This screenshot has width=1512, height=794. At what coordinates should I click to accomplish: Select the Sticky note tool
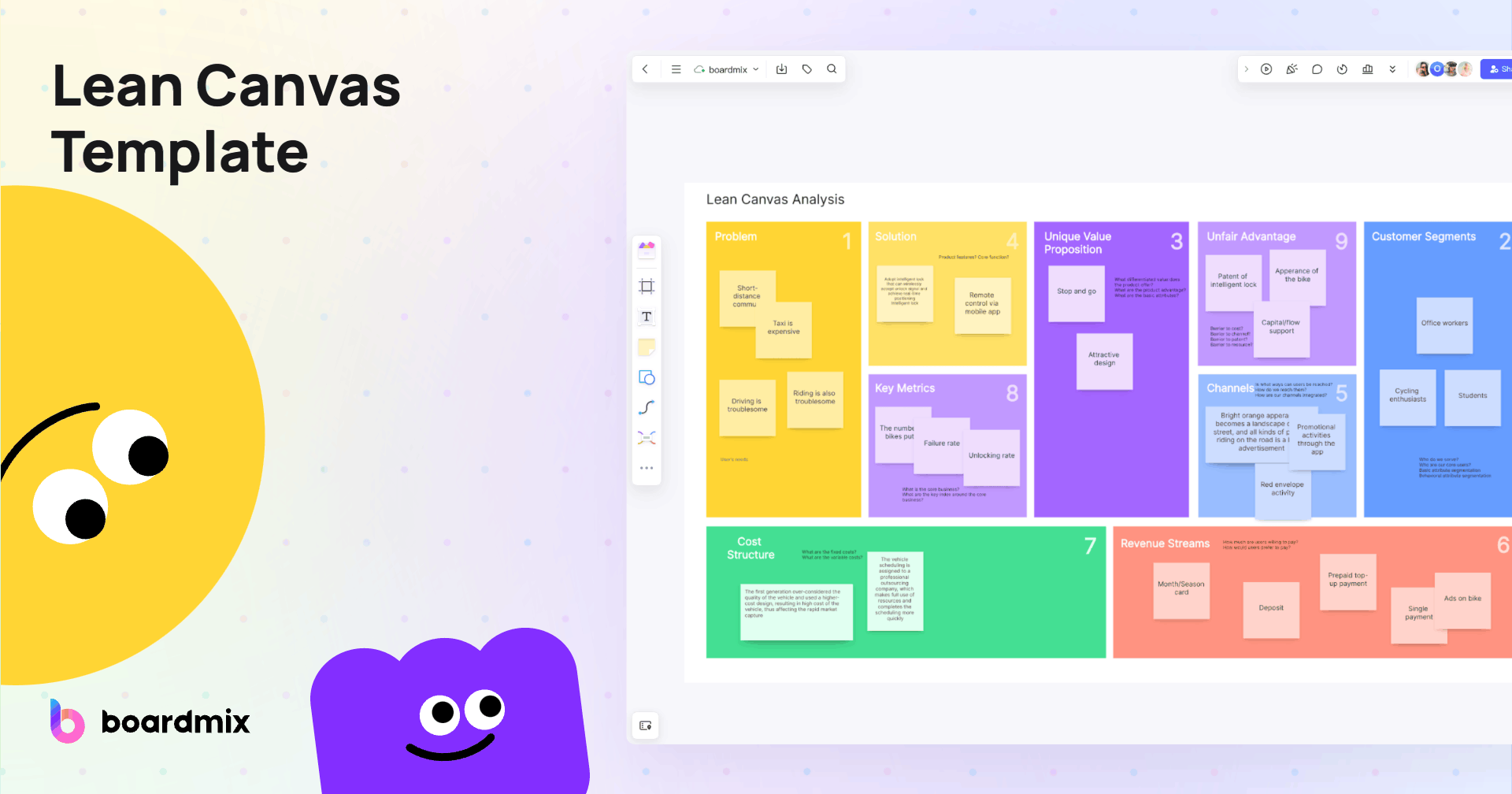[647, 347]
